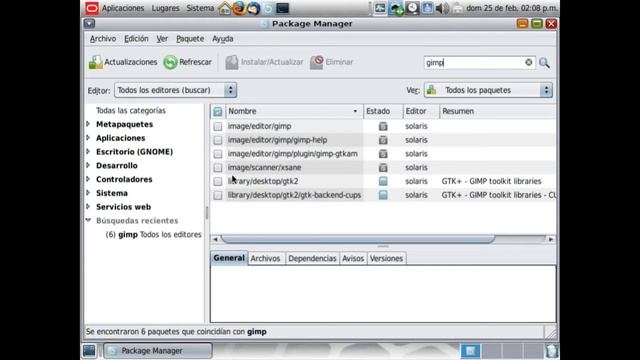640x360 pixels.
Task: Collapse the Búsquedas recientes section
Action: pyautogui.click(x=88, y=220)
